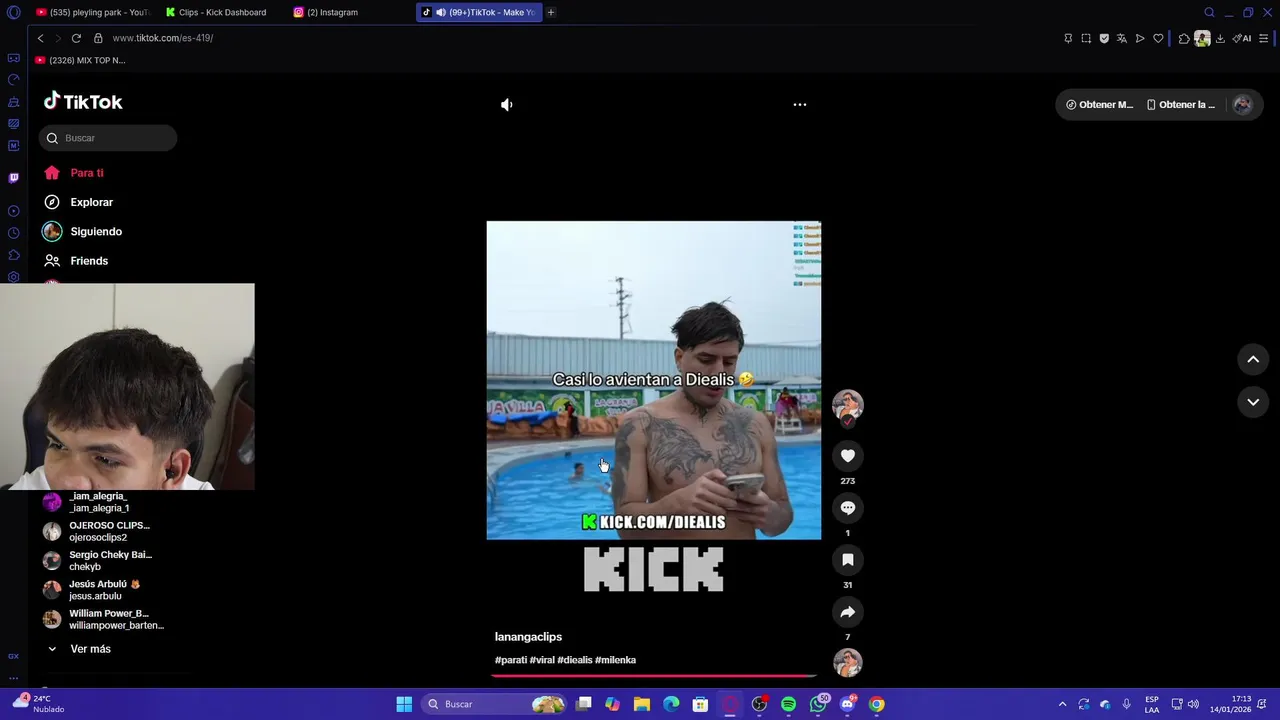1280x720 pixels.
Task: Seek on the video progress bar
Action: (654, 676)
